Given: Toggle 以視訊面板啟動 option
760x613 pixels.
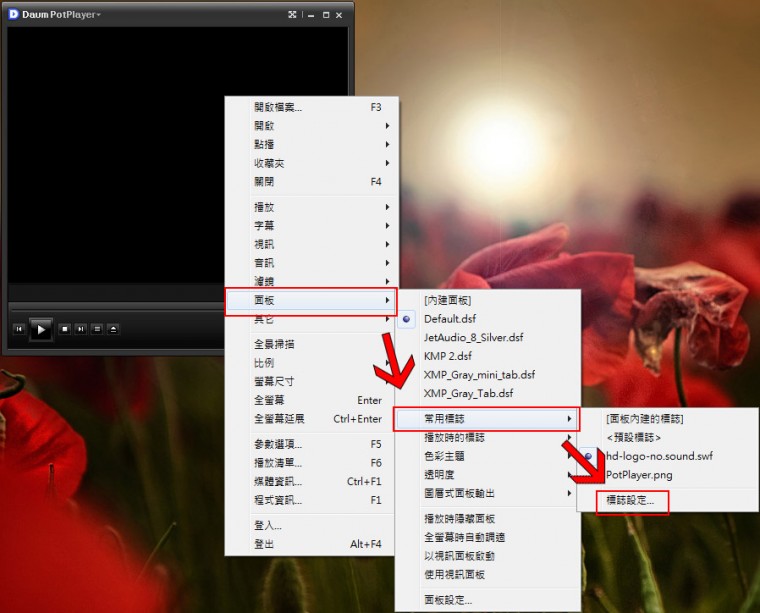Looking at the screenshot, I should tap(488, 556).
